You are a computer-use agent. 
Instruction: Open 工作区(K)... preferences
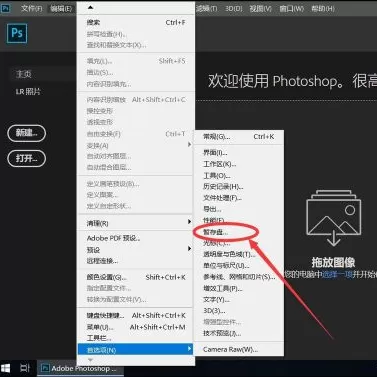tap(239, 164)
